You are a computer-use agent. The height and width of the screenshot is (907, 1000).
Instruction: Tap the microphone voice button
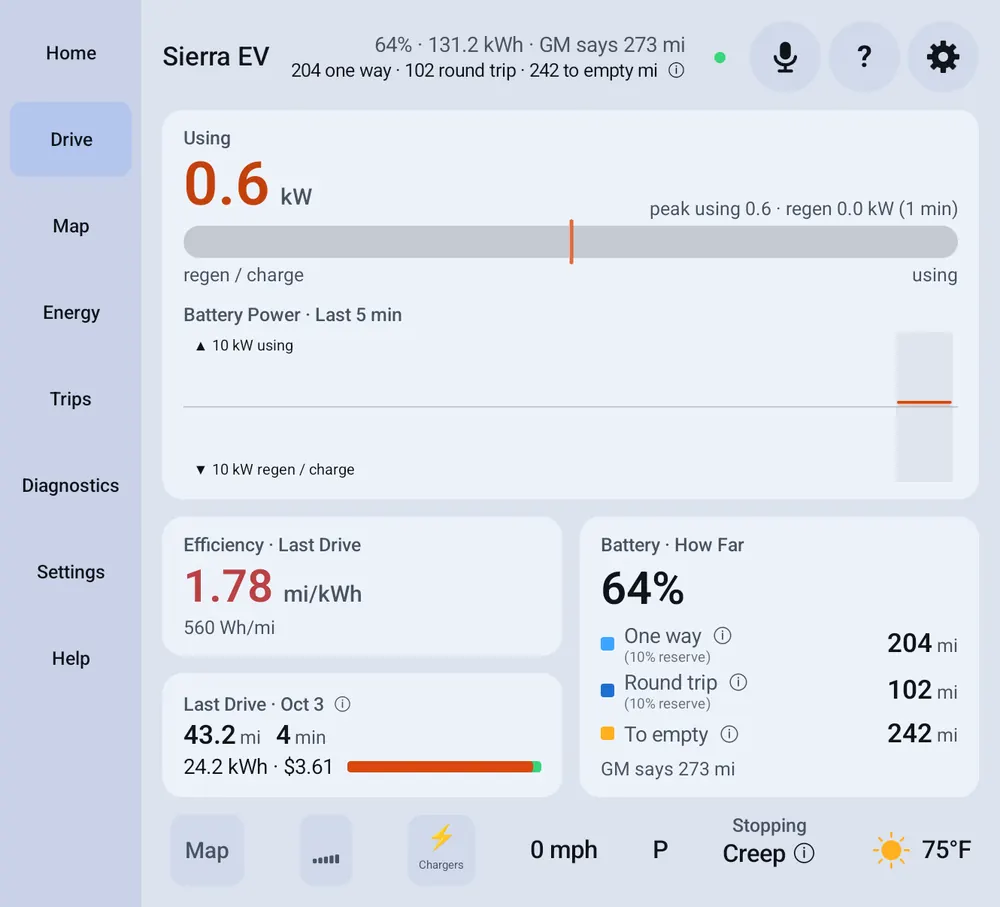(x=784, y=57)
